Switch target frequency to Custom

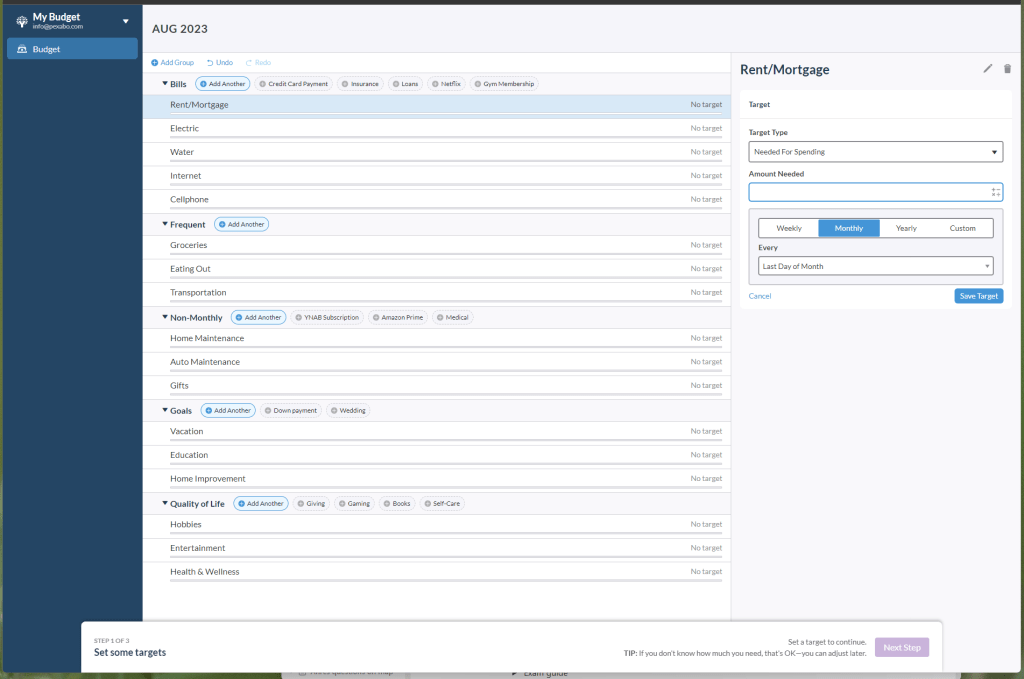963,228
